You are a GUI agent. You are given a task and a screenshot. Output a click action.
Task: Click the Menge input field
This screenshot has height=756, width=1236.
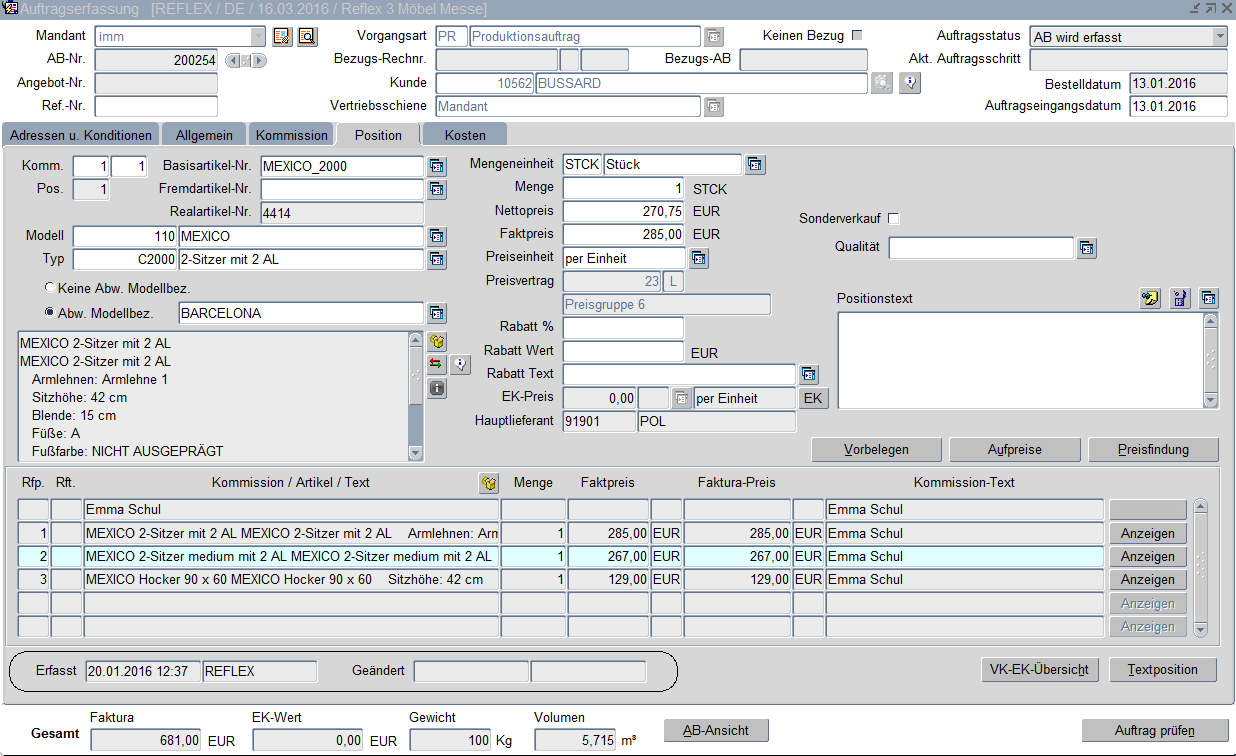pyautogui.click(x=623, y=188)
